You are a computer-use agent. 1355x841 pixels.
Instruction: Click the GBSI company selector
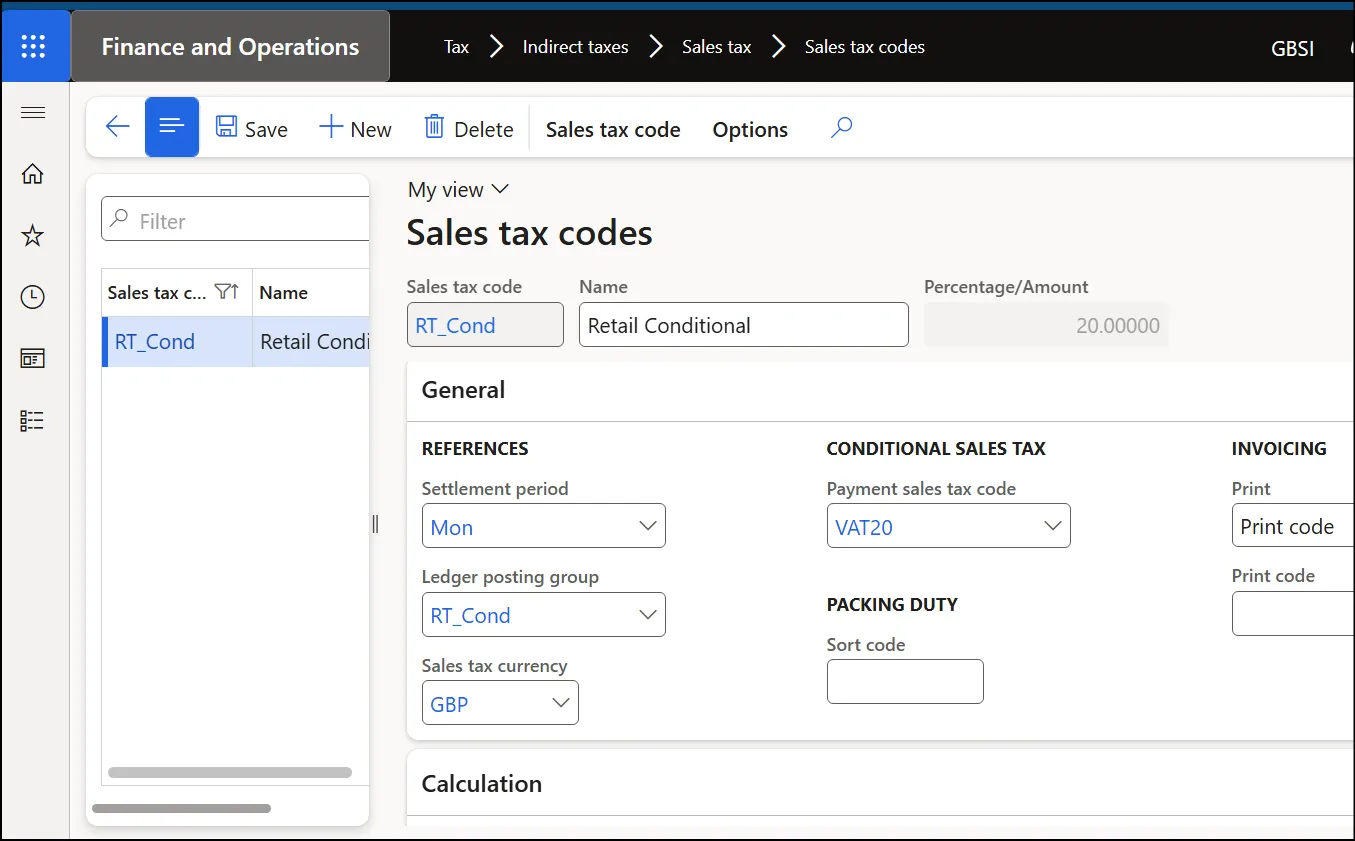coord(1292,49)
